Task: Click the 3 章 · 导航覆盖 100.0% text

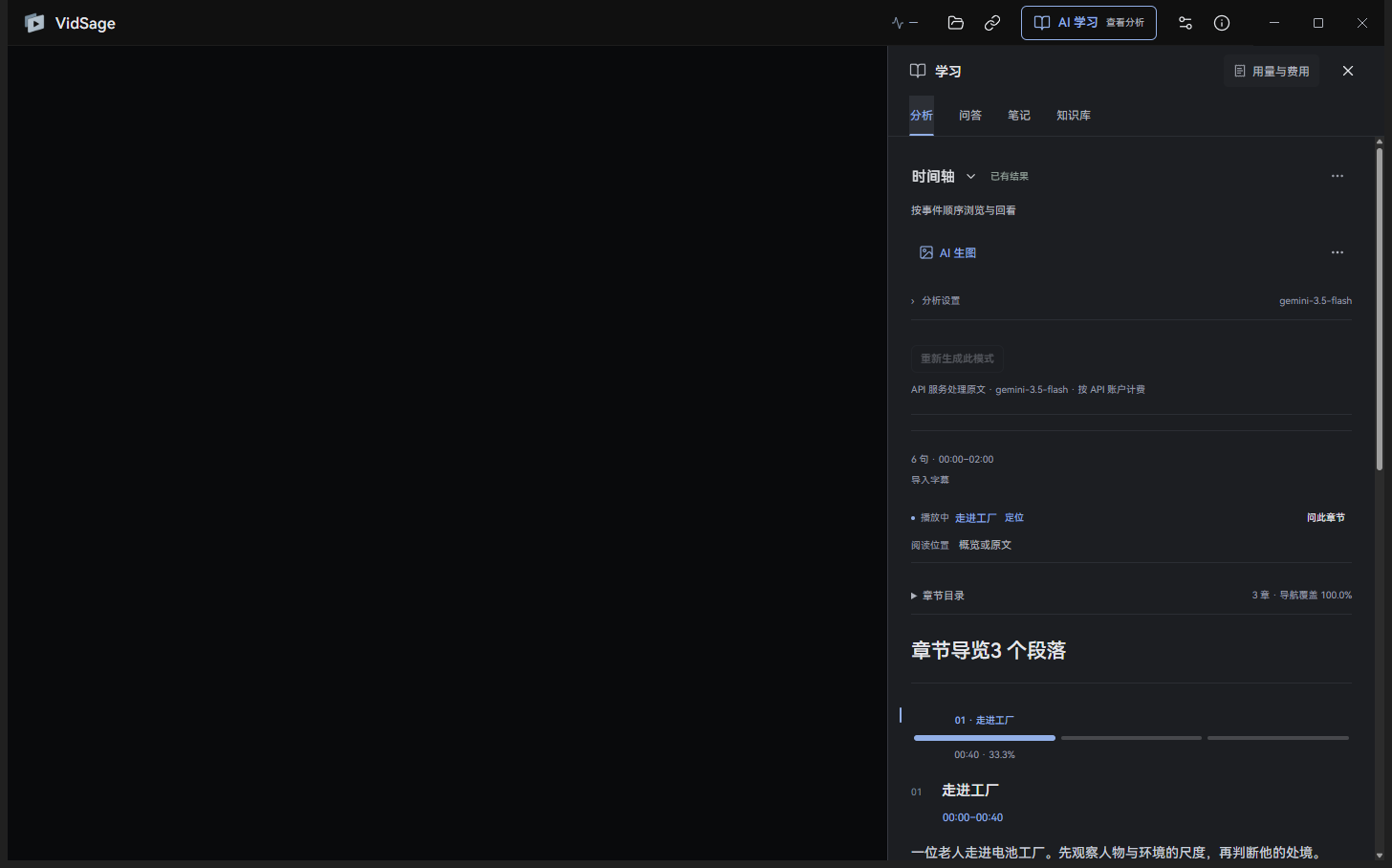Action: [x=1302, y=596]
